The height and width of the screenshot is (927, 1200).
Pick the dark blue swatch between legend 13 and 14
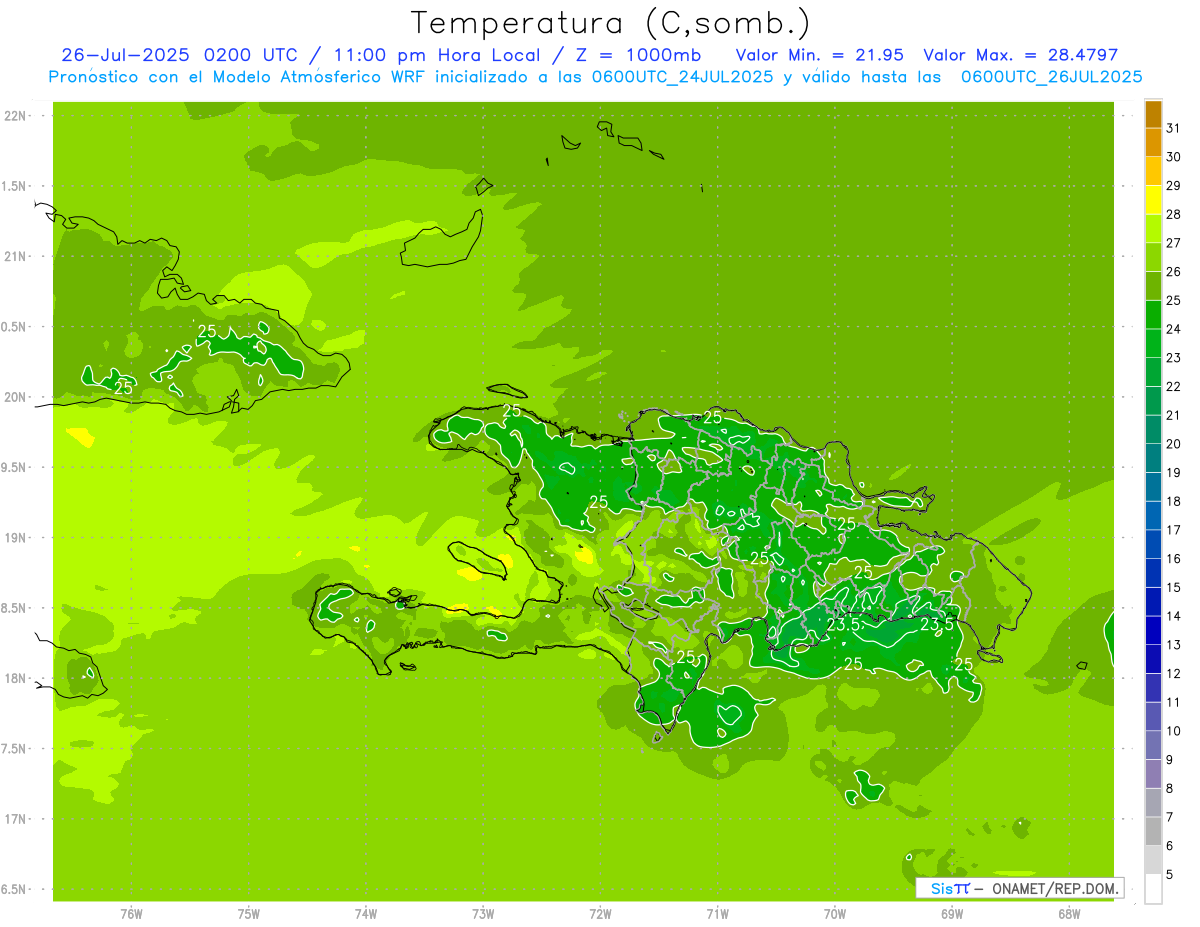tap(1153, 631)
